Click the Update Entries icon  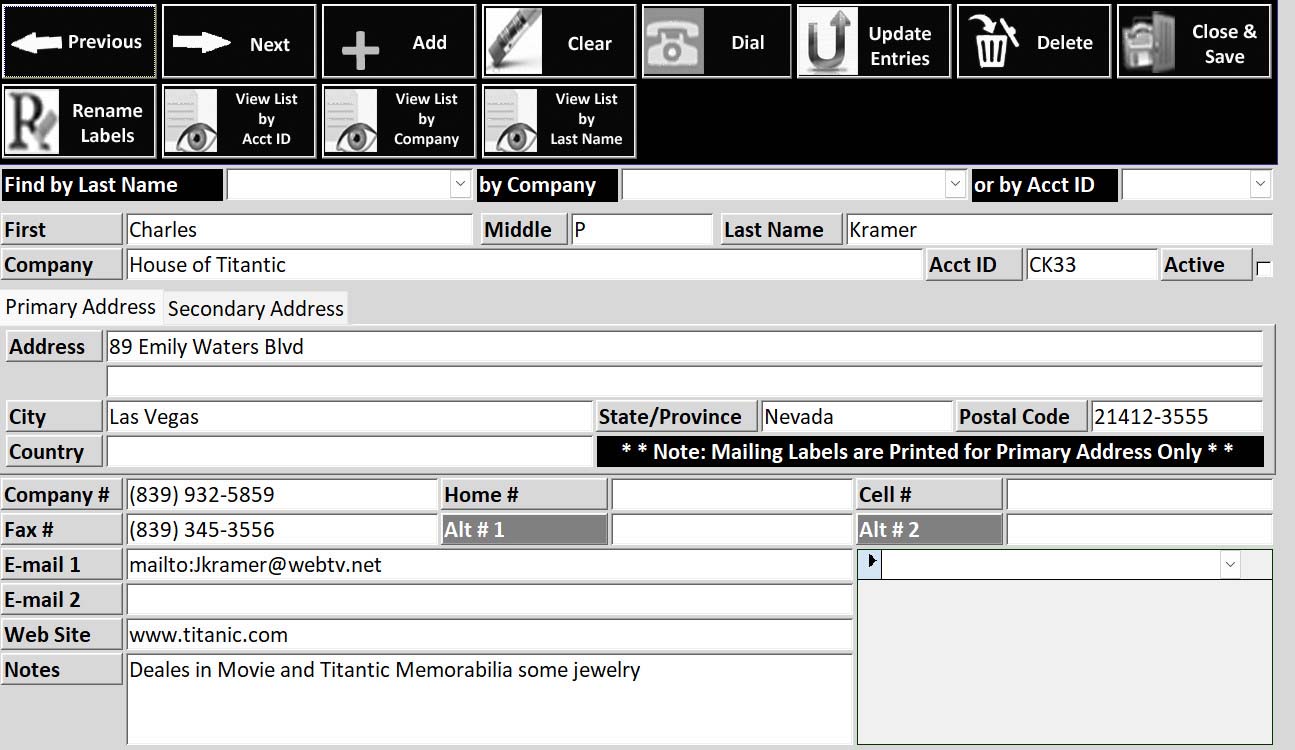[828, 42]
